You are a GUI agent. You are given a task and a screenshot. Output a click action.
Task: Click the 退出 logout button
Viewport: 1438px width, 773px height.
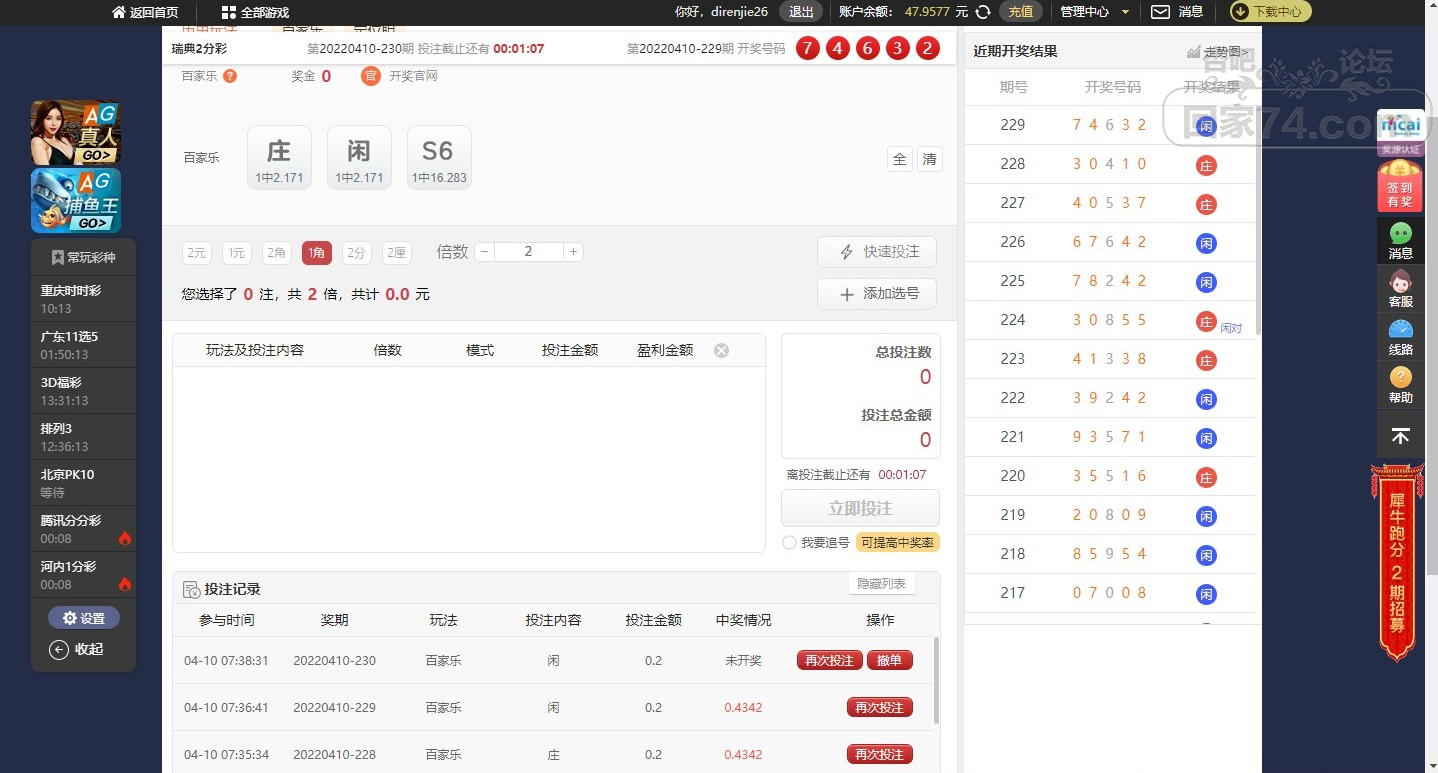(x=801, y=12)
